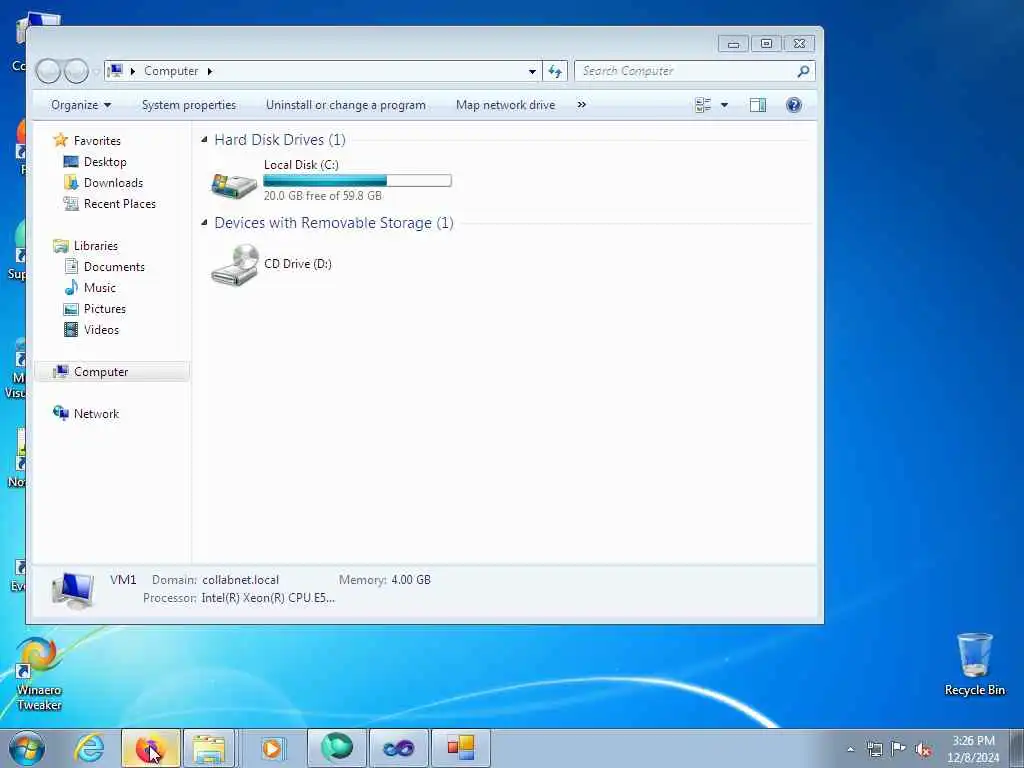Collapse the Hard Disk Drives group

pos(204,140)
